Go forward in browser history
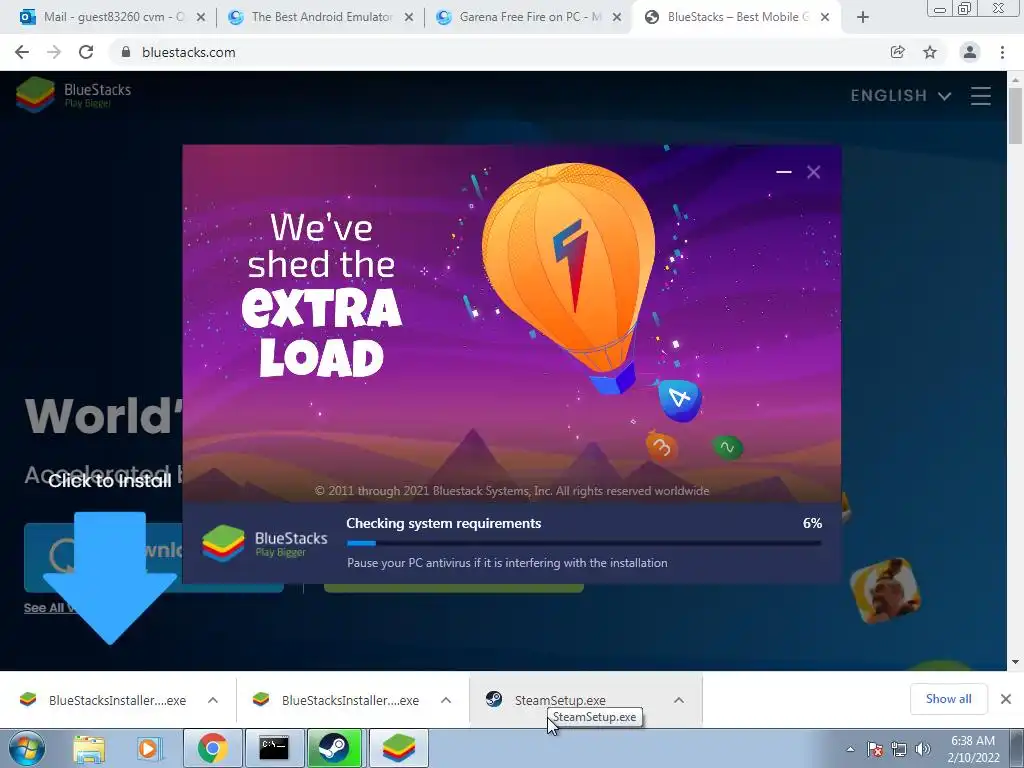The width and height of the screenshot is (1024, 768). [54, 52]
